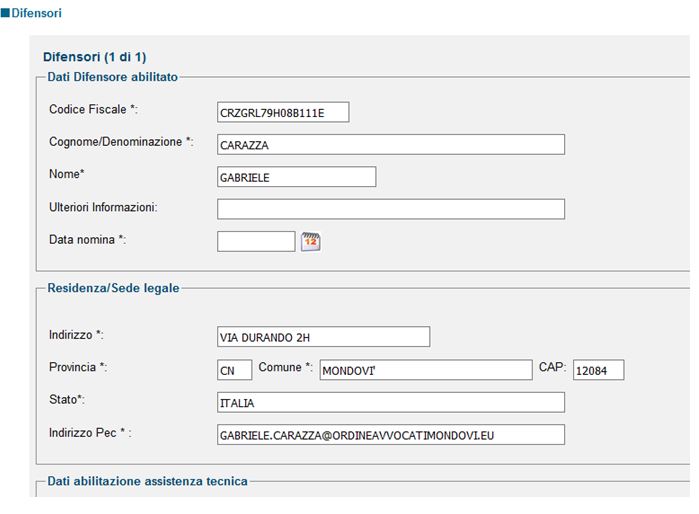Select the Nome field with GABRIELE
This screenshot has height=514, width=699.
296,177
